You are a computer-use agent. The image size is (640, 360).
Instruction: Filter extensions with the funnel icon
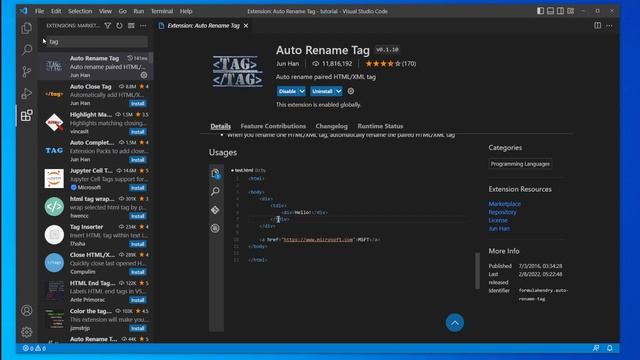(108, 26)
